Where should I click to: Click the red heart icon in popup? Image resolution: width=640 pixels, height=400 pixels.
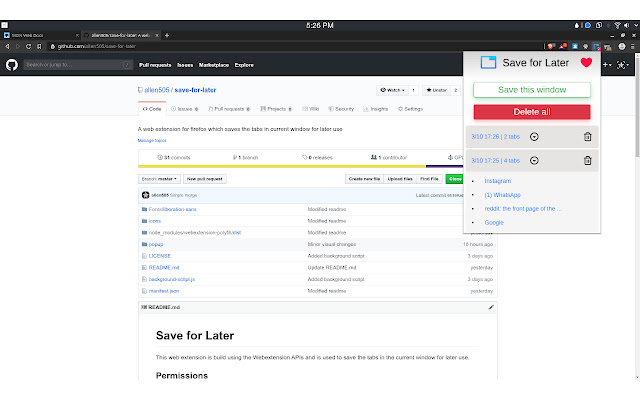pyautogui.click(x=587, y=63)
